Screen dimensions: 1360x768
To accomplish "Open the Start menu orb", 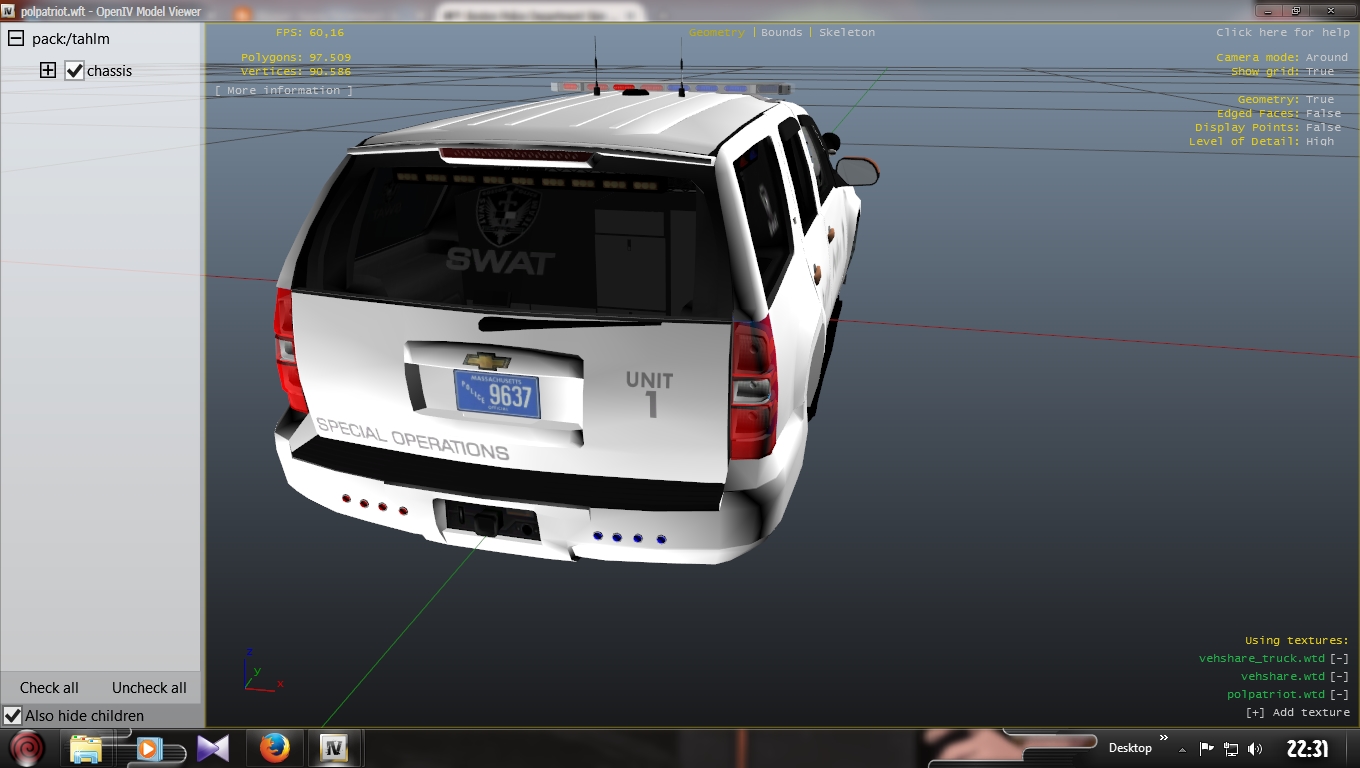I will pos(28,748).
